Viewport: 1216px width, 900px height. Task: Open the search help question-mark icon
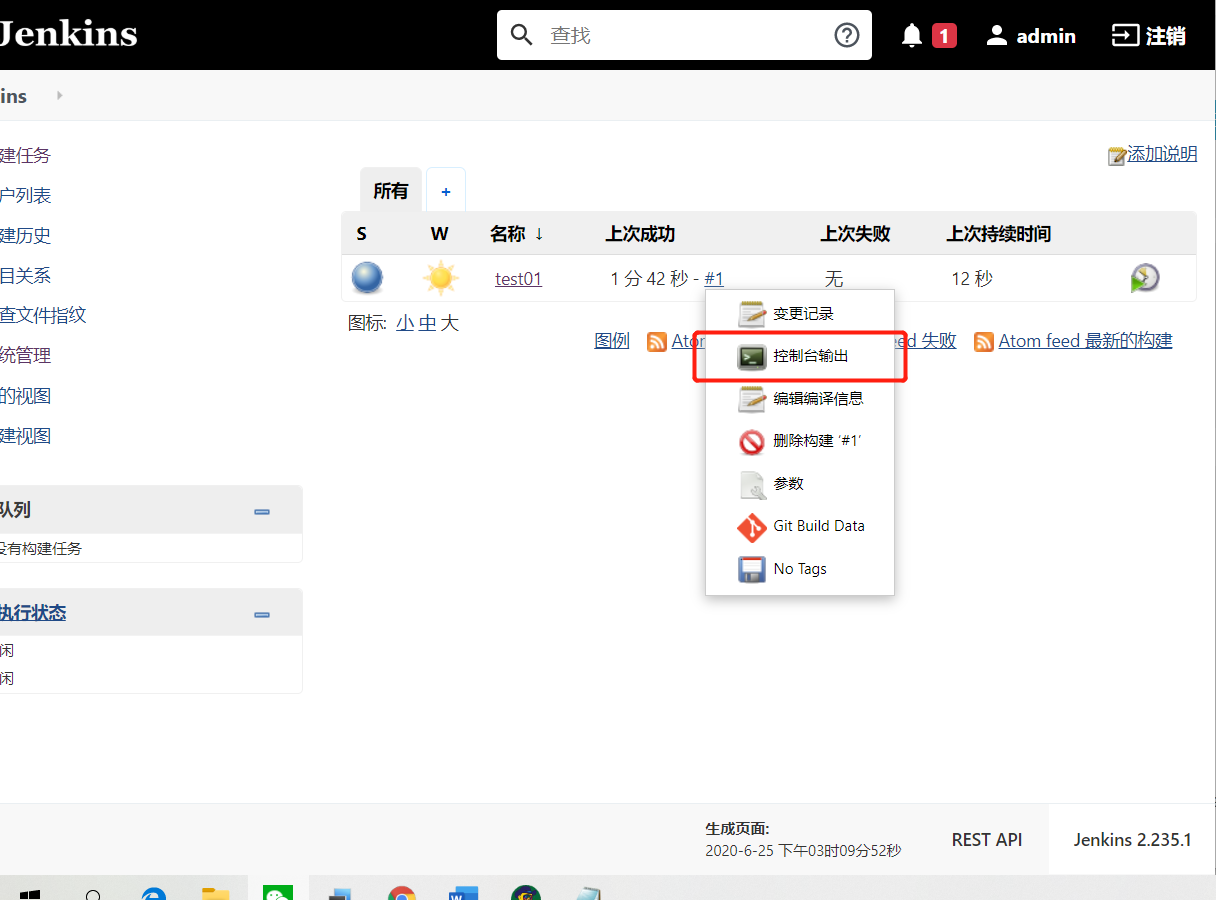pos(847,35)
